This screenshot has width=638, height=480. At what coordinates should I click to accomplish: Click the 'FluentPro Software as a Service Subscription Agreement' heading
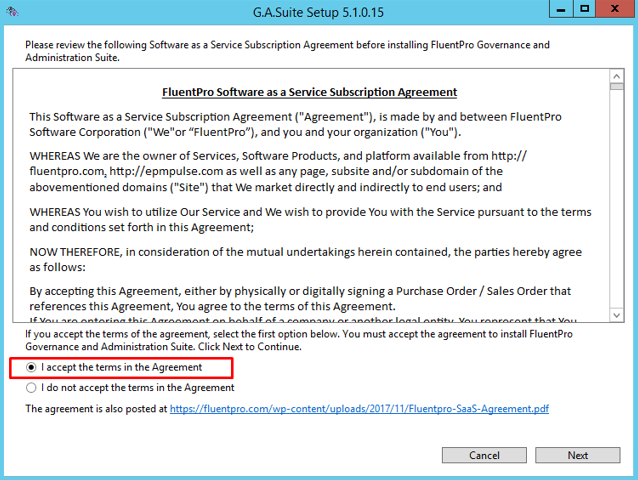(310, 92)
